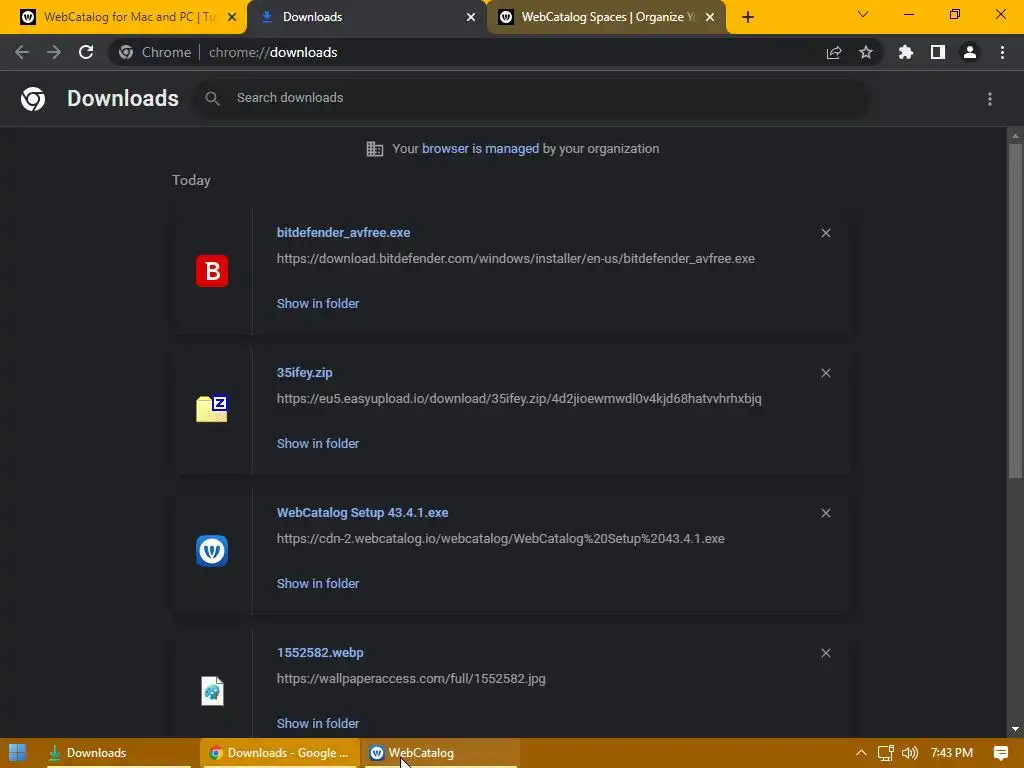Open the managed organization building icon
Viewport: 1024px width, 768px height.
point(375,149)
